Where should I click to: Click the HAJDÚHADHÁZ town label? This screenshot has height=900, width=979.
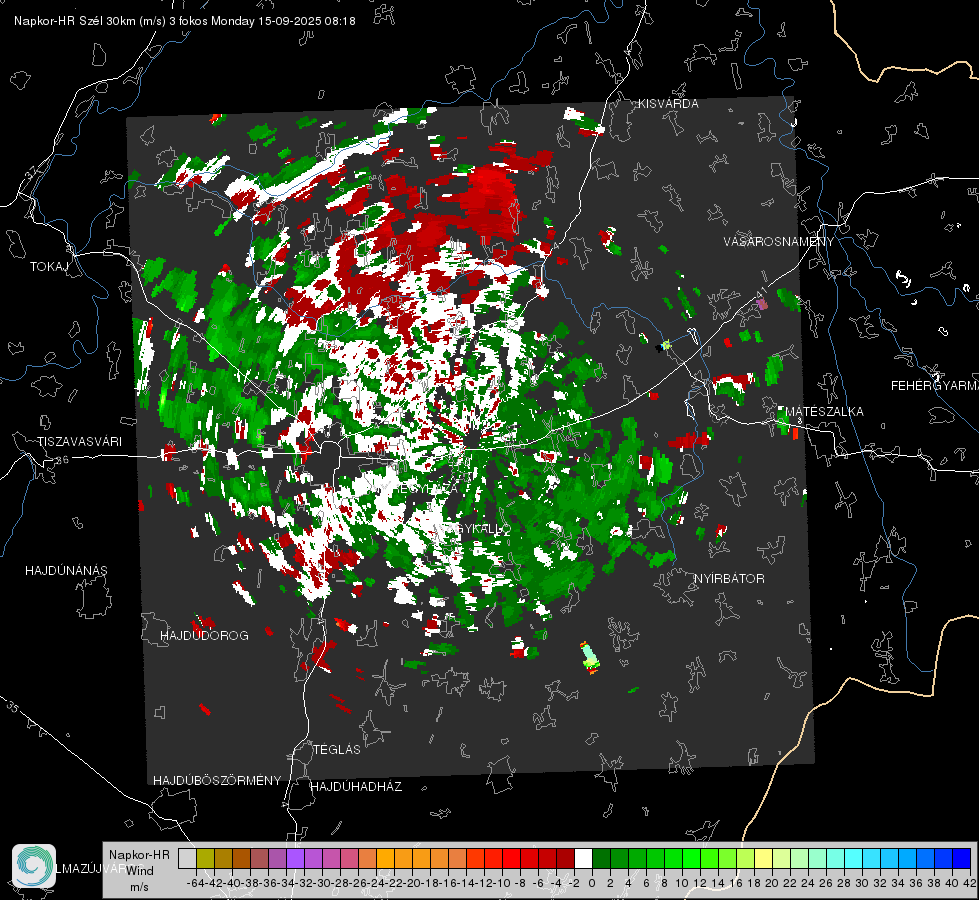(x=356, y=787)
